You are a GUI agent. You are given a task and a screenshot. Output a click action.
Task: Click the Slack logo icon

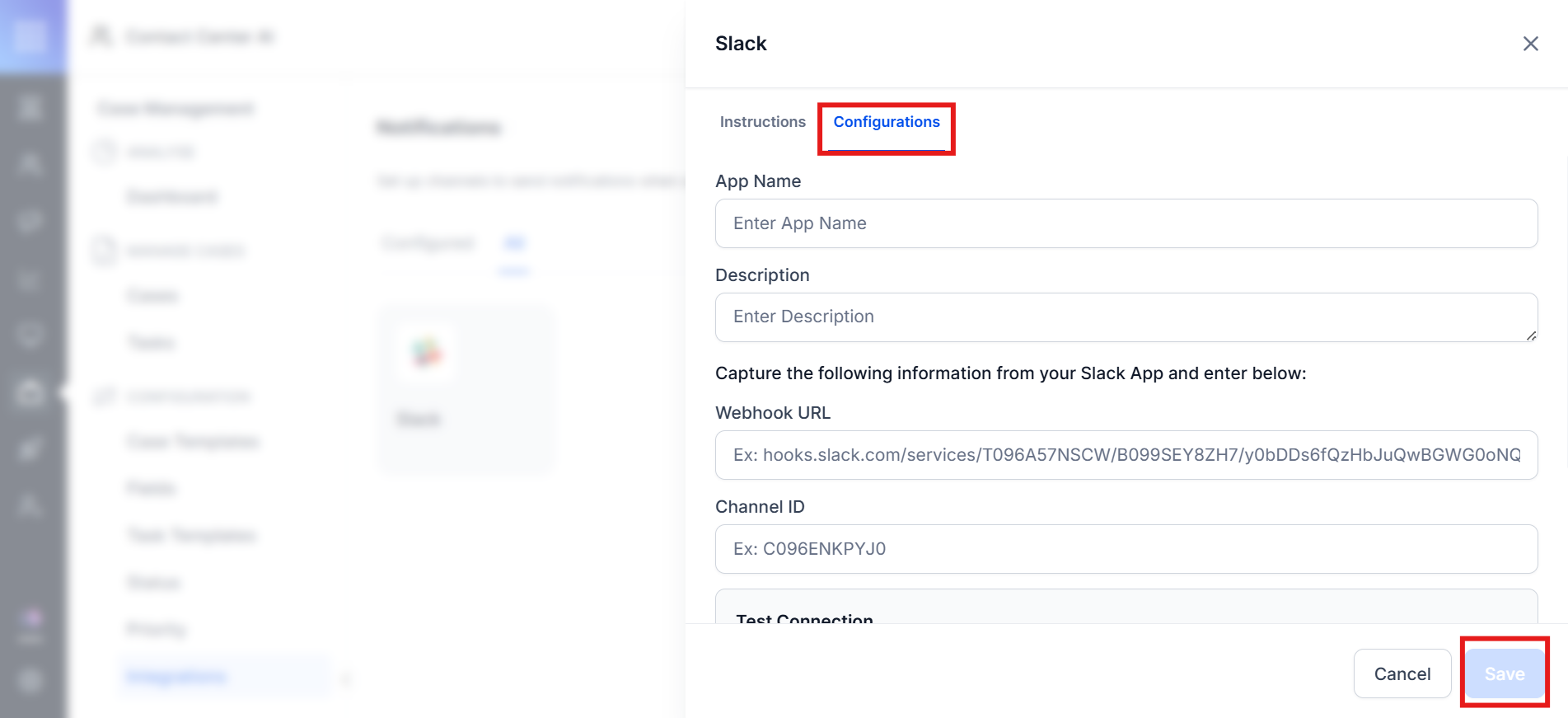click(427, 353)
